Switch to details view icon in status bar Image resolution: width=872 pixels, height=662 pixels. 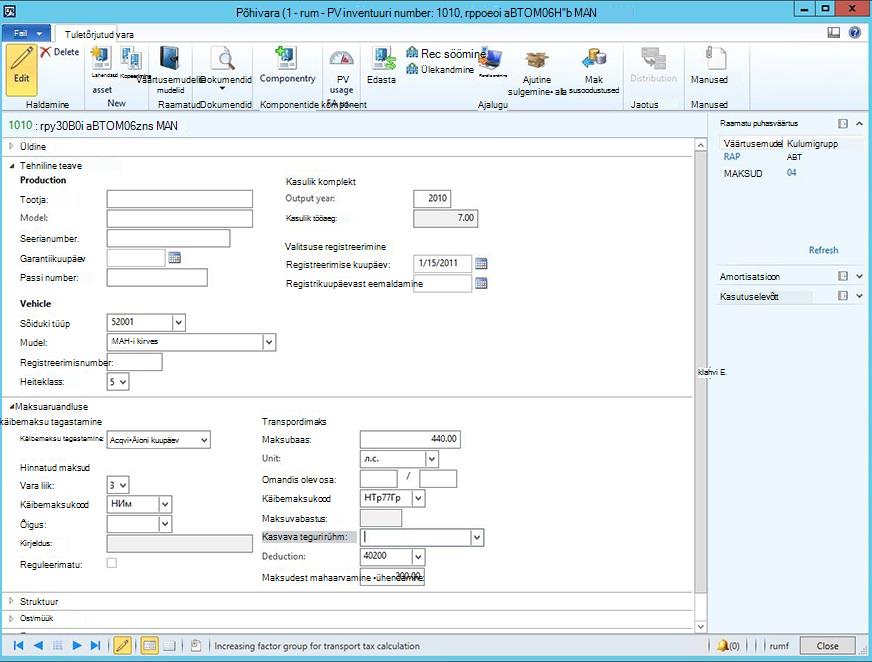pos(149,645)
